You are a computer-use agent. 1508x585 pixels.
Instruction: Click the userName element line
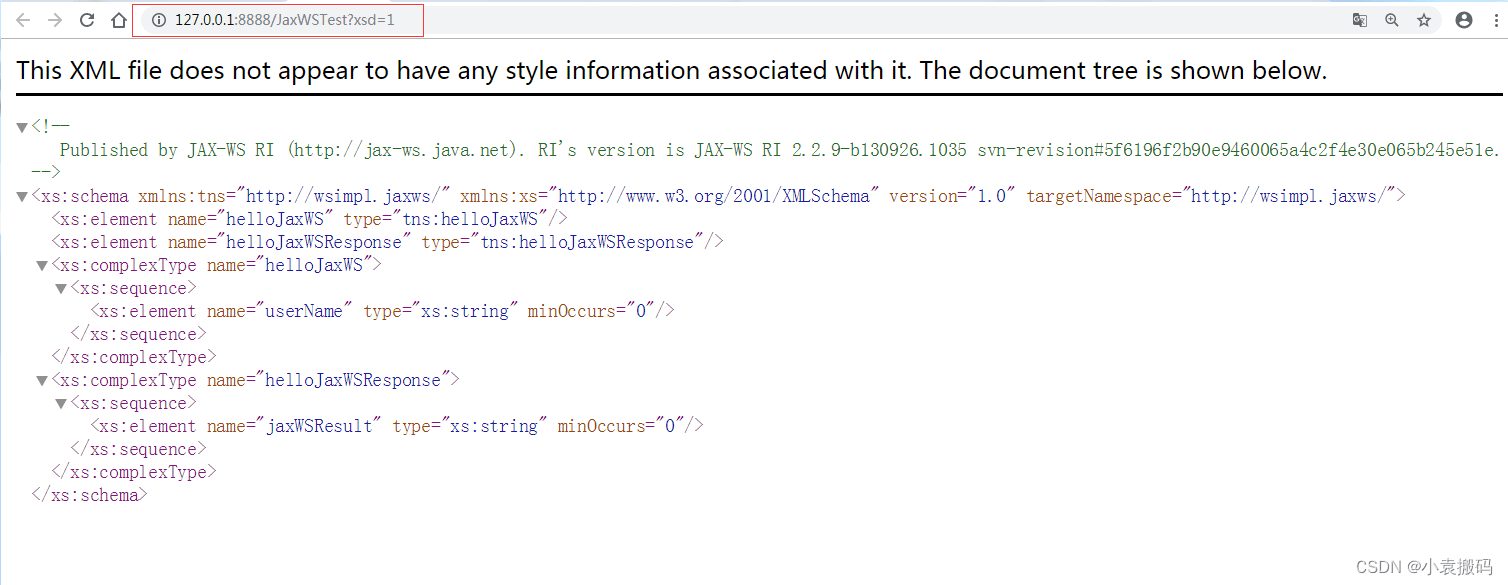pyautogui.click(x=382, y=311)
